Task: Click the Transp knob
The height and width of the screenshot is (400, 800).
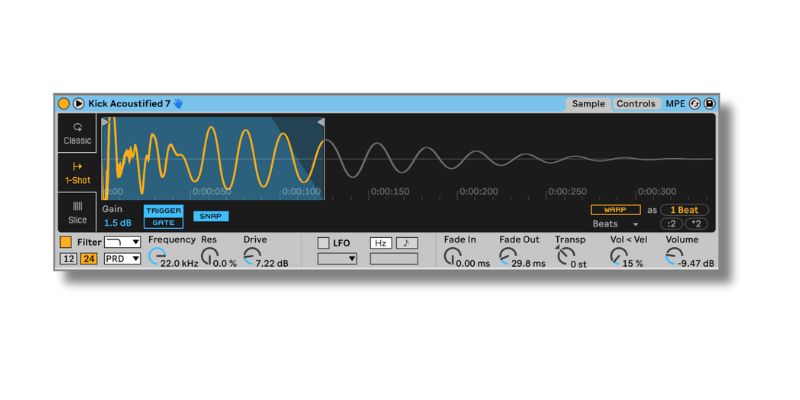Action: click(x=566, y=257)
